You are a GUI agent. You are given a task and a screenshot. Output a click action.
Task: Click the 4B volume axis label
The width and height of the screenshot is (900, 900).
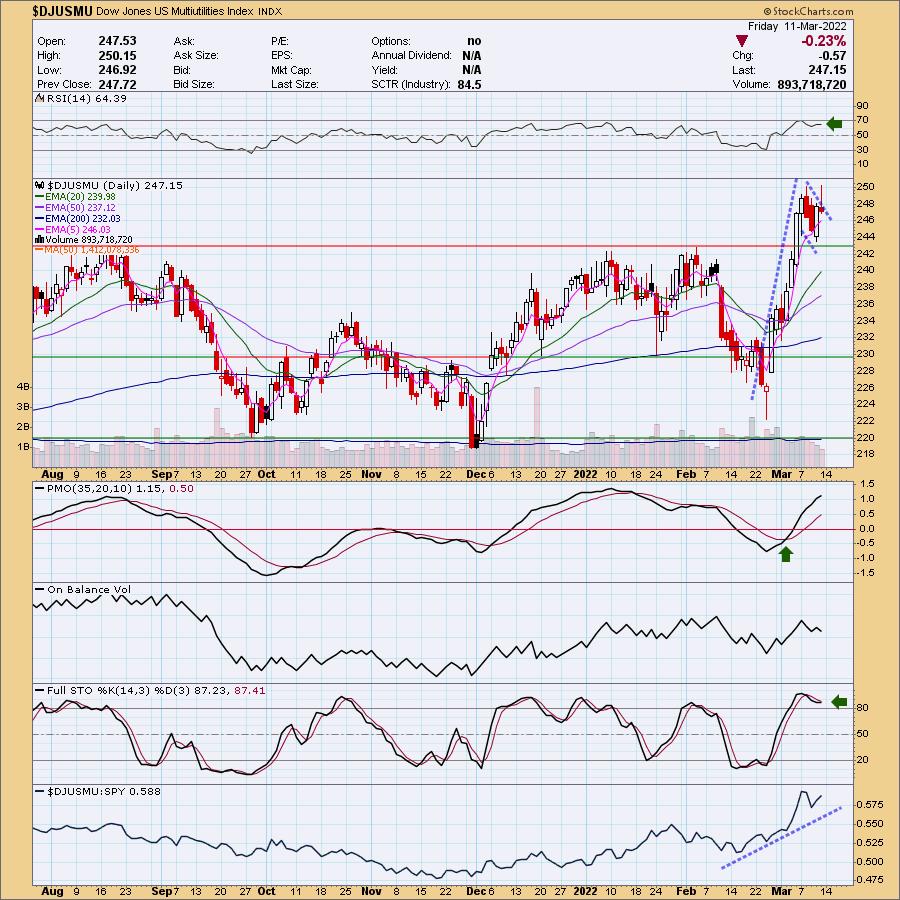23,387
